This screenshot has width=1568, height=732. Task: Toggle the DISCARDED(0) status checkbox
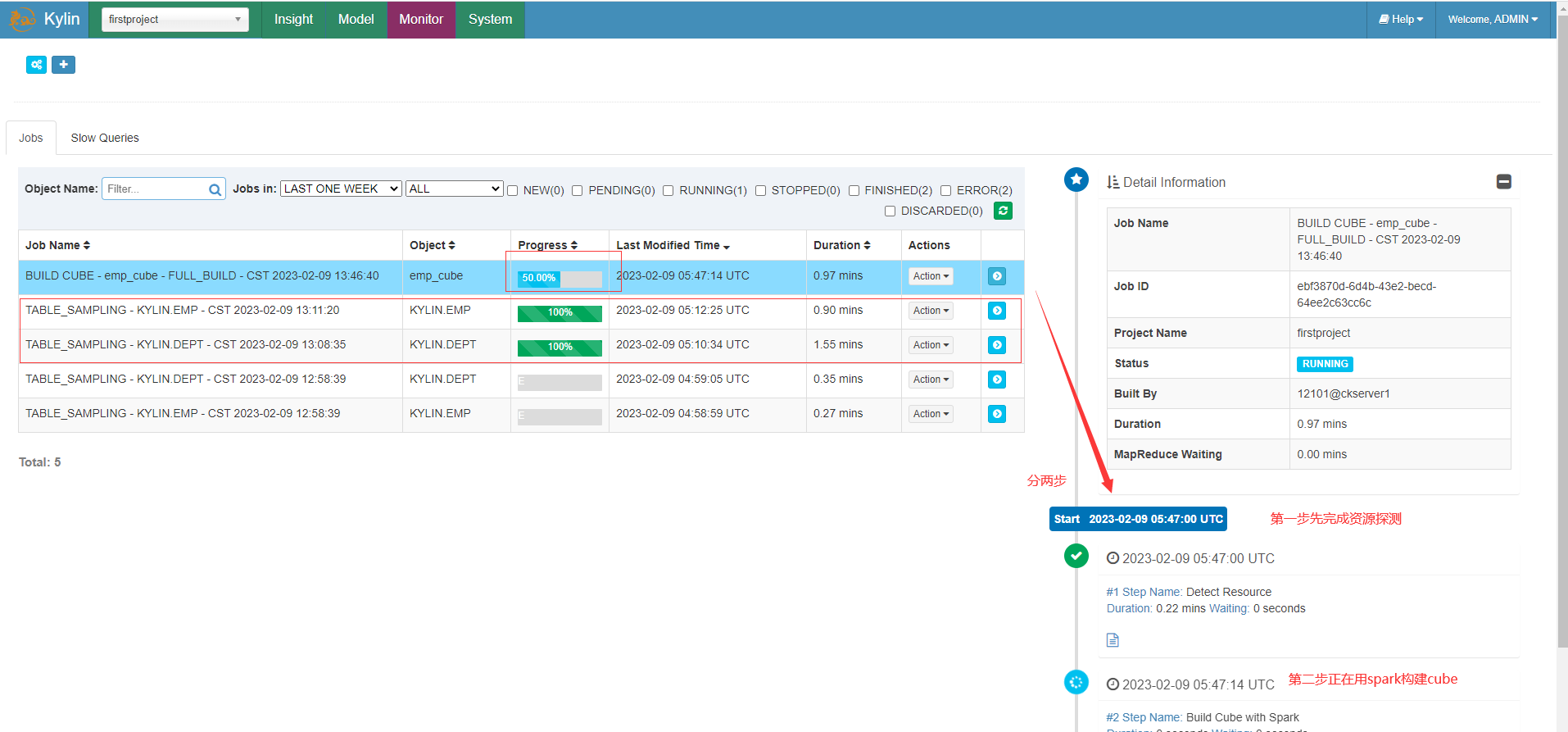click(890, 211)
